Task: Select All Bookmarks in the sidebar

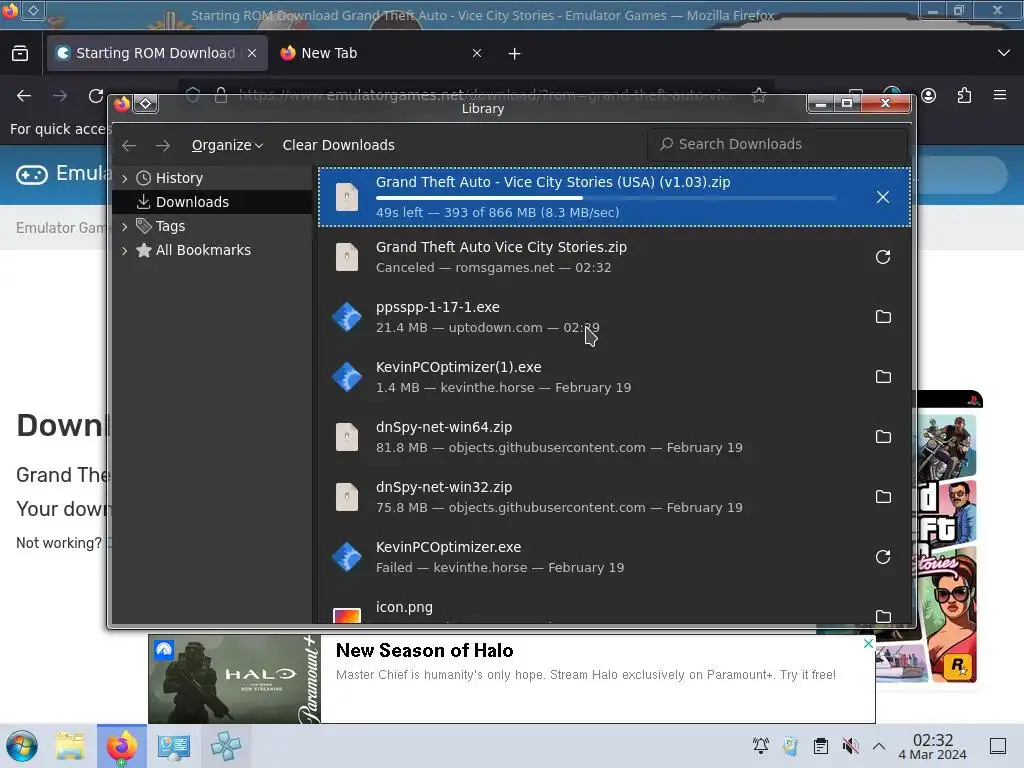Action: click(x=203, y=250)
